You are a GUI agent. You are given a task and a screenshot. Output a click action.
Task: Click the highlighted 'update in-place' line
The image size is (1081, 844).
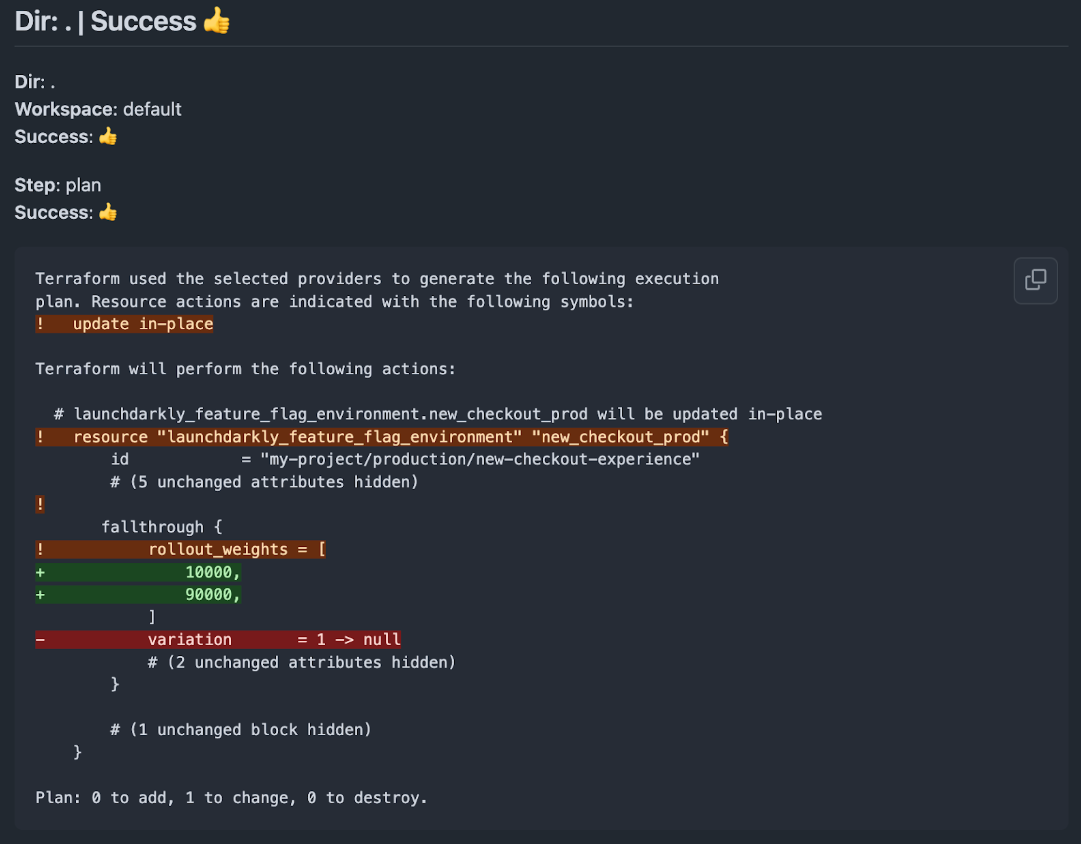pos(124,324)
